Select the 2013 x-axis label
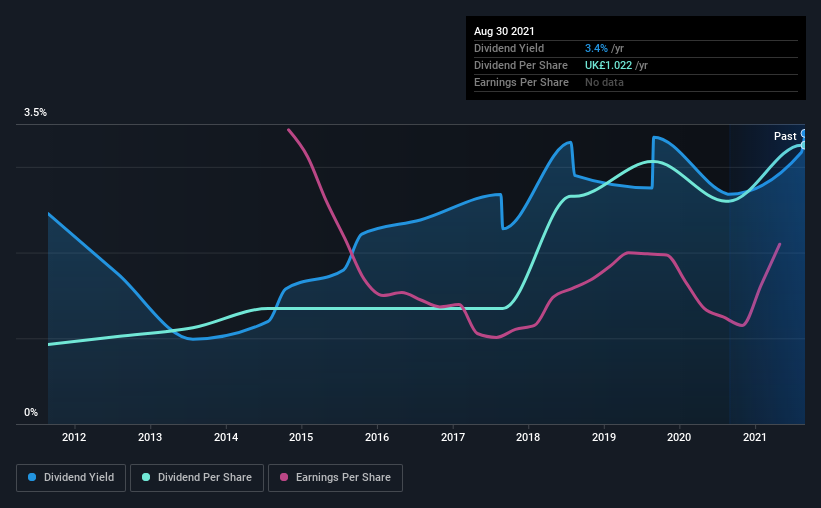Viewport: 821px width, 508px height. pyautogui.click(x=150, y=437)
